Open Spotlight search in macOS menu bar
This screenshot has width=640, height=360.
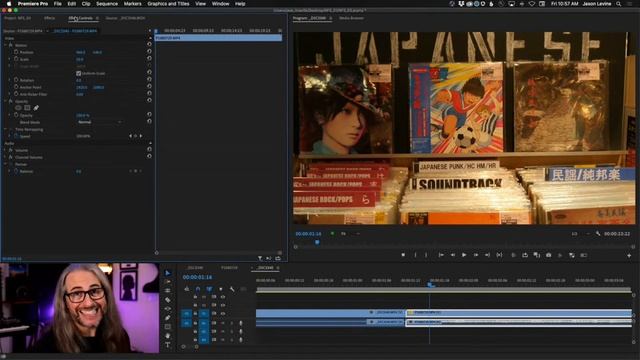(x=619, y=4)
